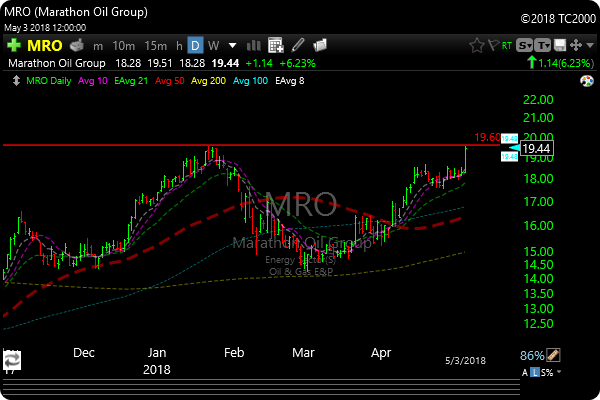
Task: Click the star favorite icon
Action: (477, 45)
